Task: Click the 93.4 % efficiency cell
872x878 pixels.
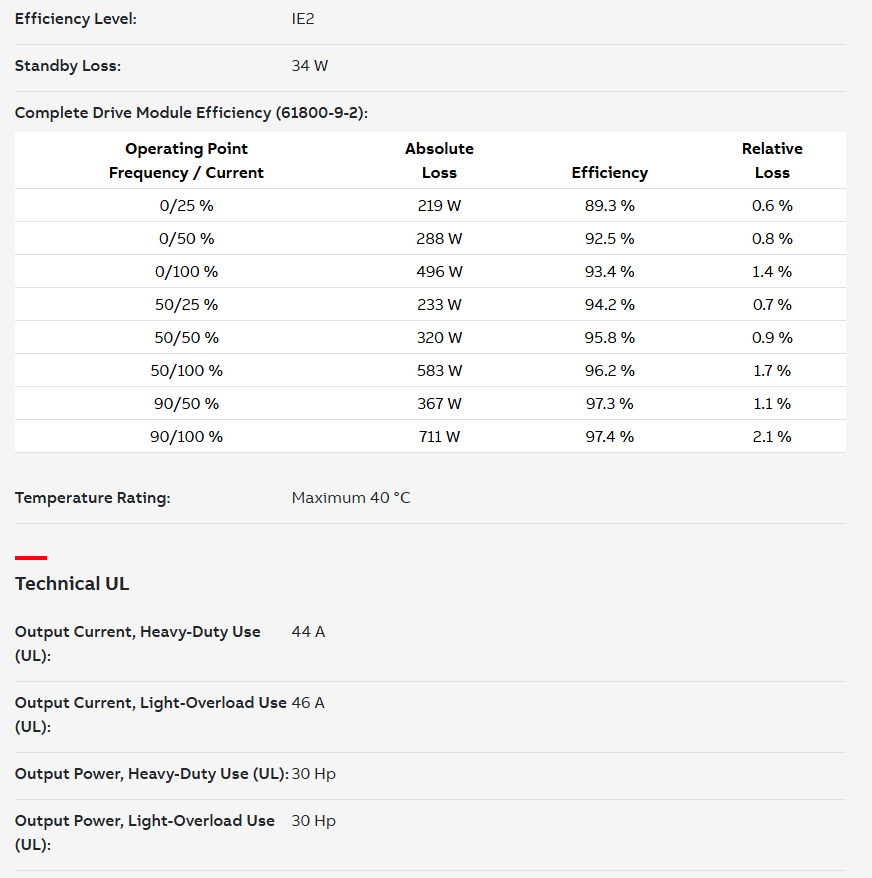Action: (609, 272)
